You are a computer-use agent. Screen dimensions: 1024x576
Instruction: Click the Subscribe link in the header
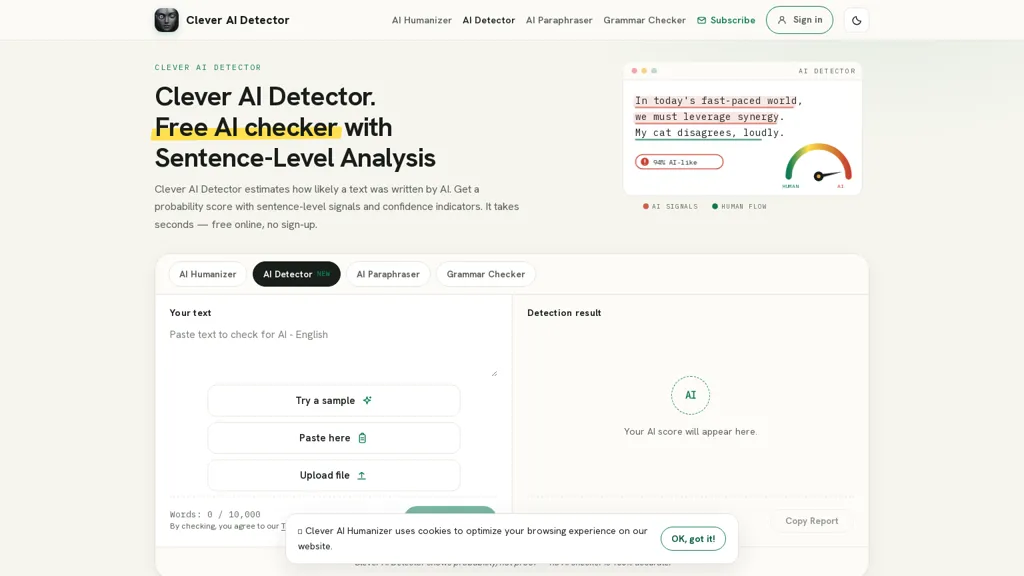click(x=726, y=20)
